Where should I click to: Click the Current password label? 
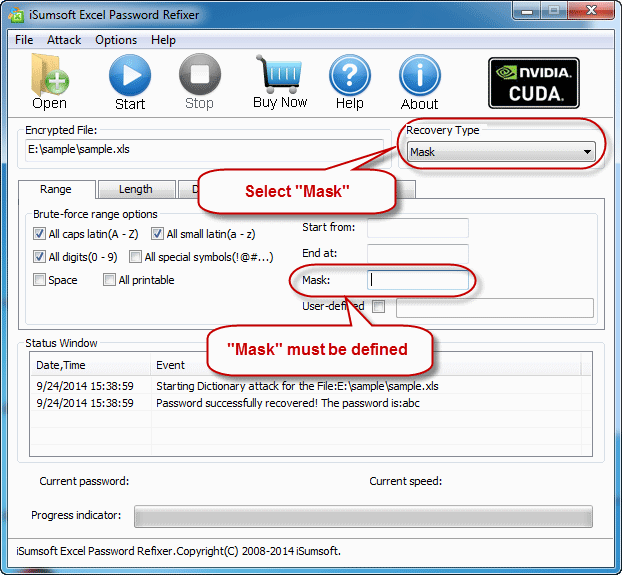[84, 481]
